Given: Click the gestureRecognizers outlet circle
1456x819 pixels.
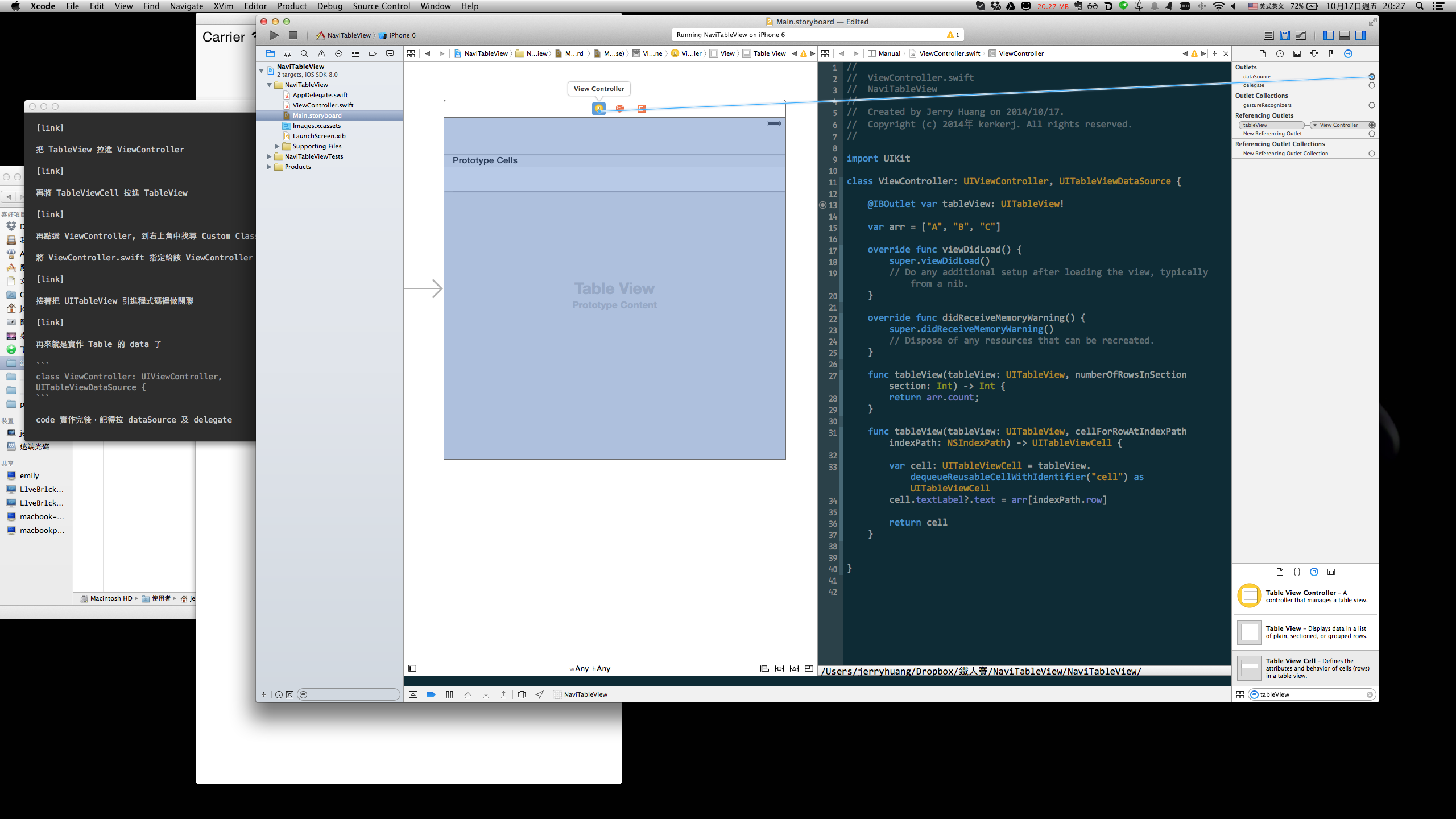Looking at the screenshot, I should [x=1371, y=105].
